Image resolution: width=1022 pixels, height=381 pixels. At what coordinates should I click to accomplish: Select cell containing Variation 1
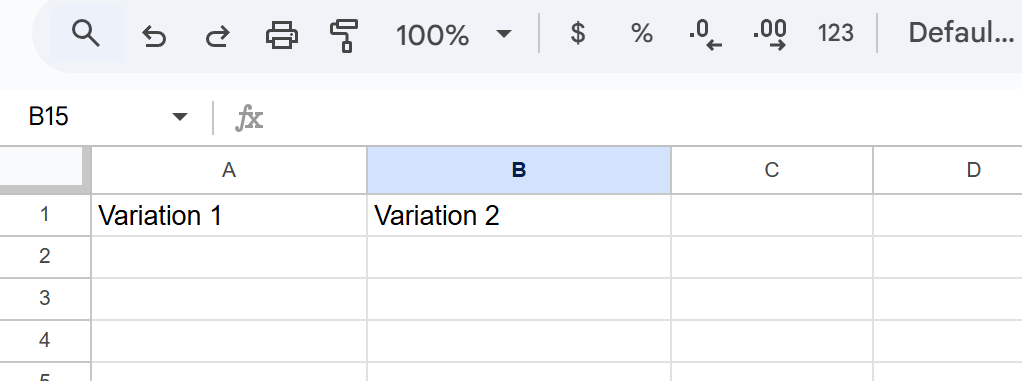[x=229, y=216]
